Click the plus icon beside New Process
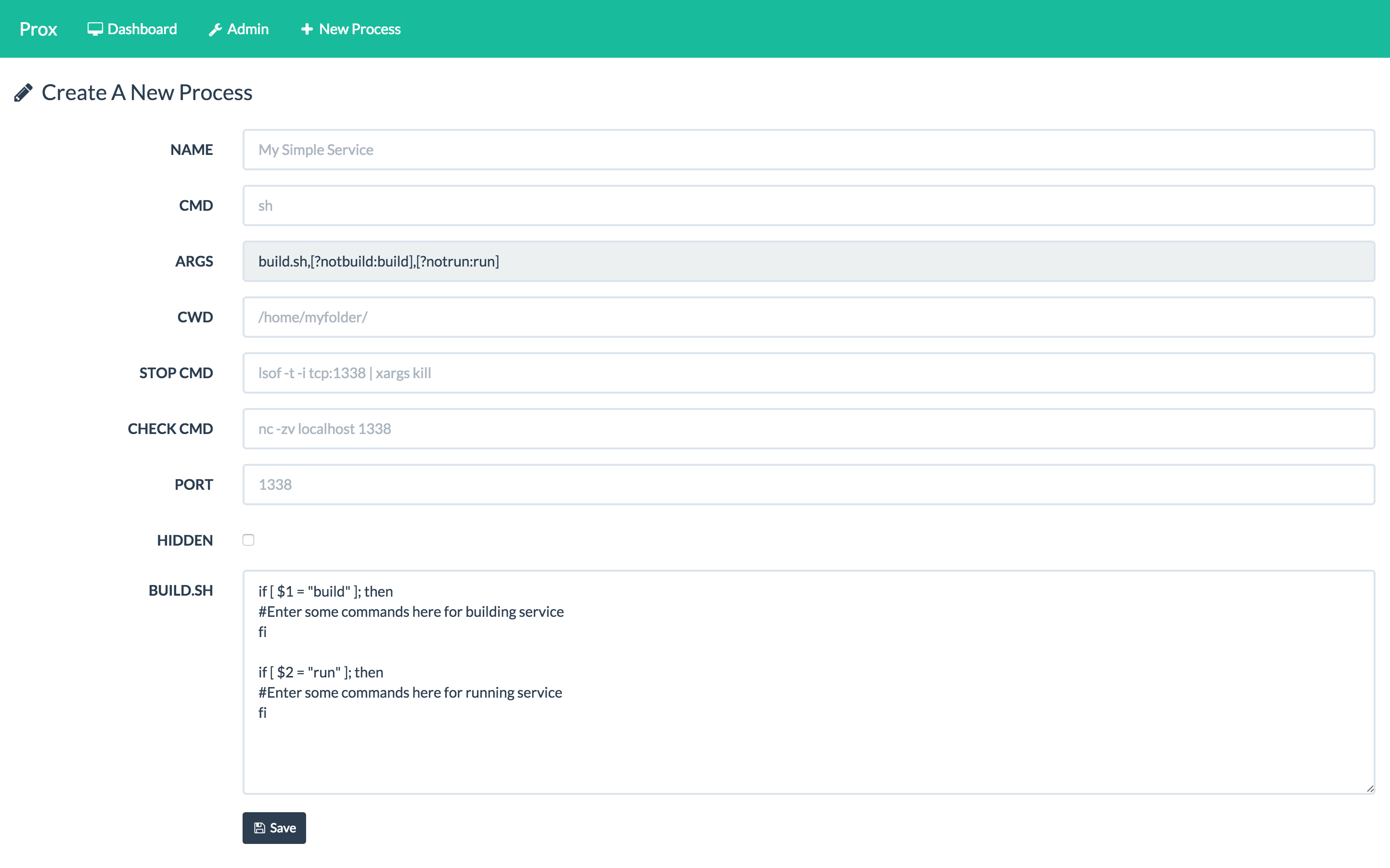1390x868 pixels. click(307, 29)
